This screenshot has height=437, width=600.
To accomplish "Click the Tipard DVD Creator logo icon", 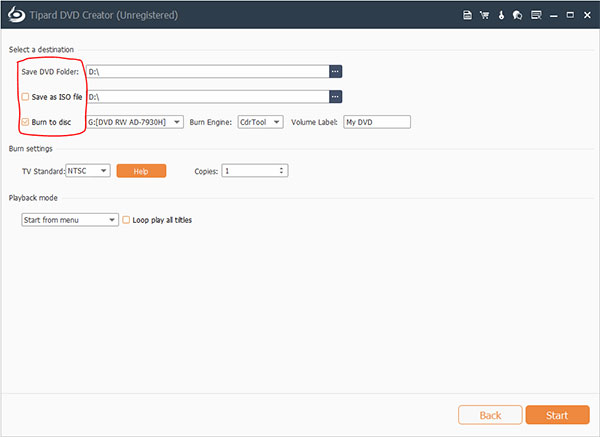I will 16,15.
